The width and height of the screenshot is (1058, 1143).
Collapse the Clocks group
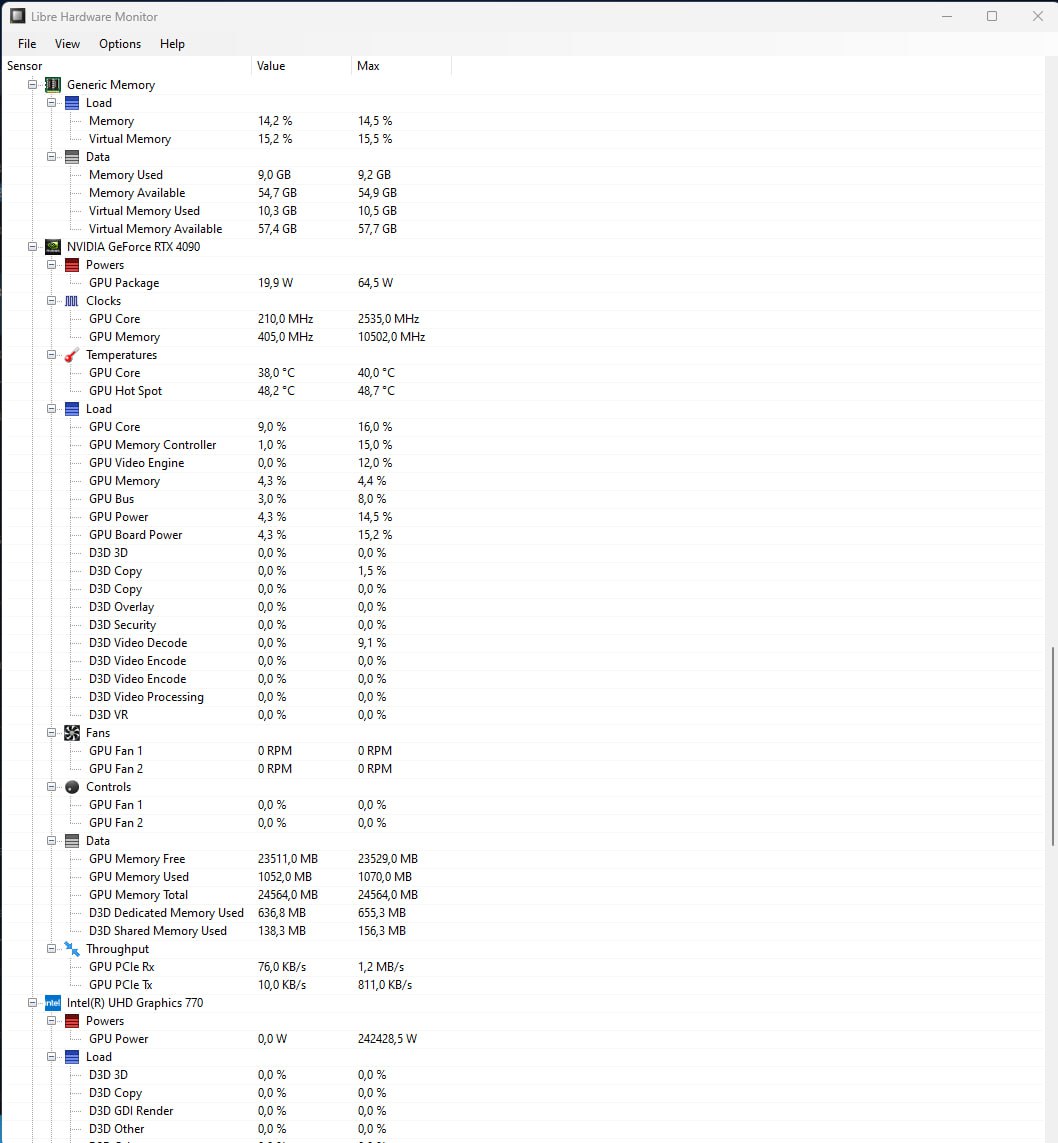pyautogui.click(x=51, y=300)
